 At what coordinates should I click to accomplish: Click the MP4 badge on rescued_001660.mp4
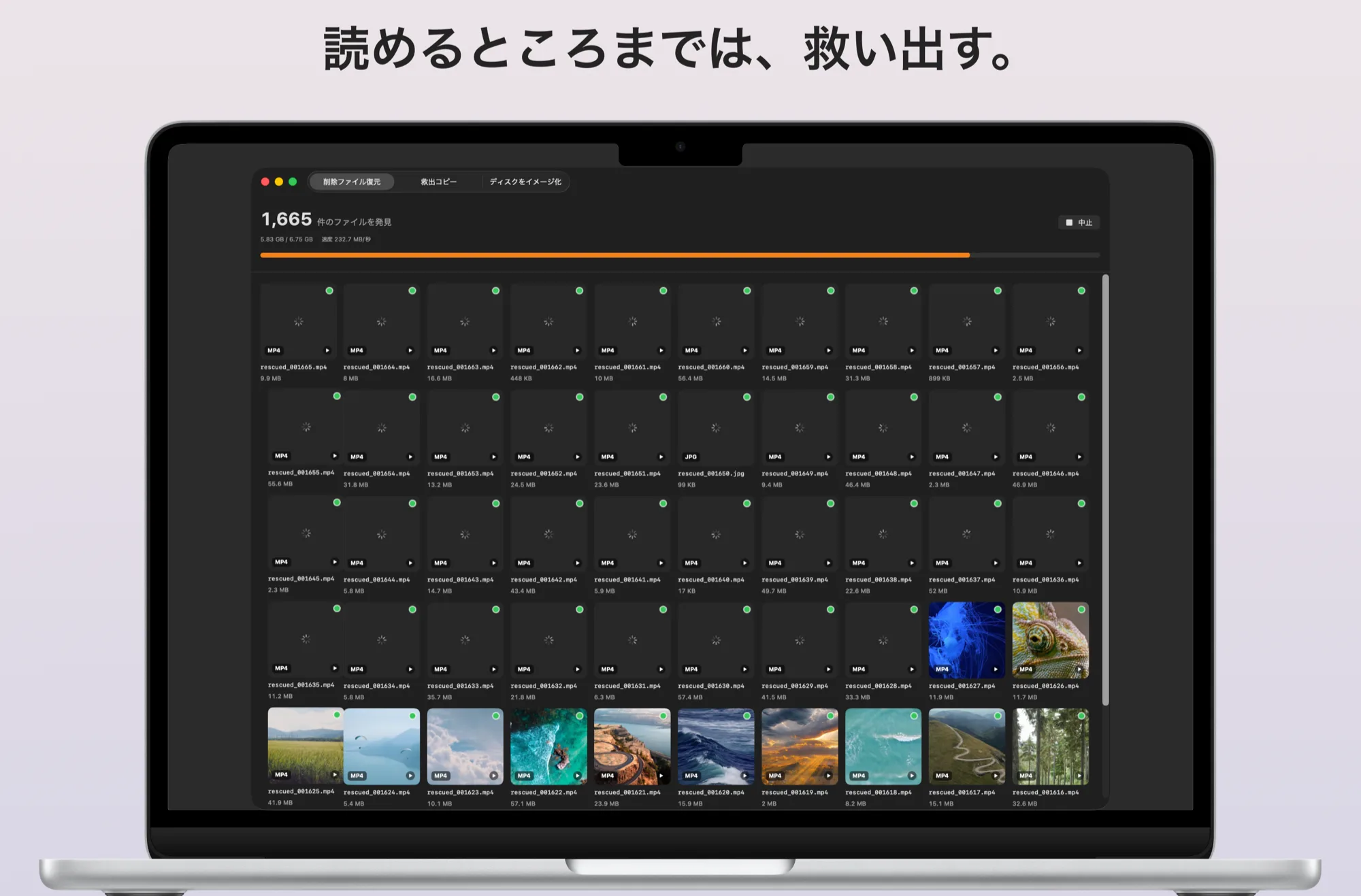[x=691, y=350]
